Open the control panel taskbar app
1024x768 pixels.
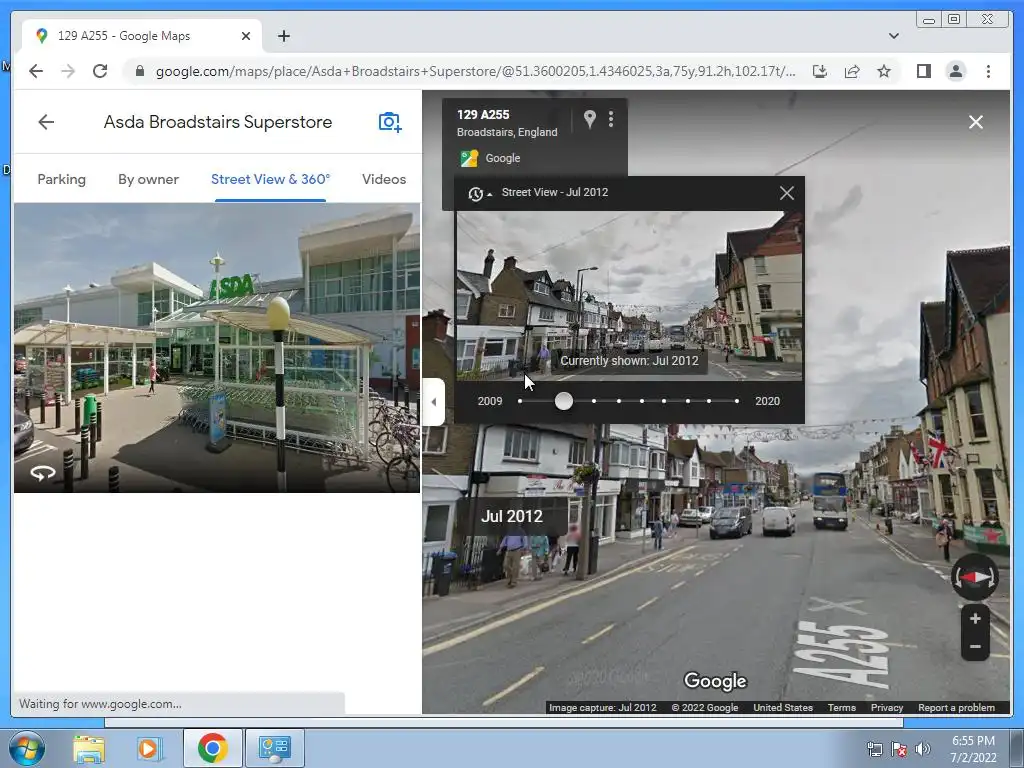[274, 748]
